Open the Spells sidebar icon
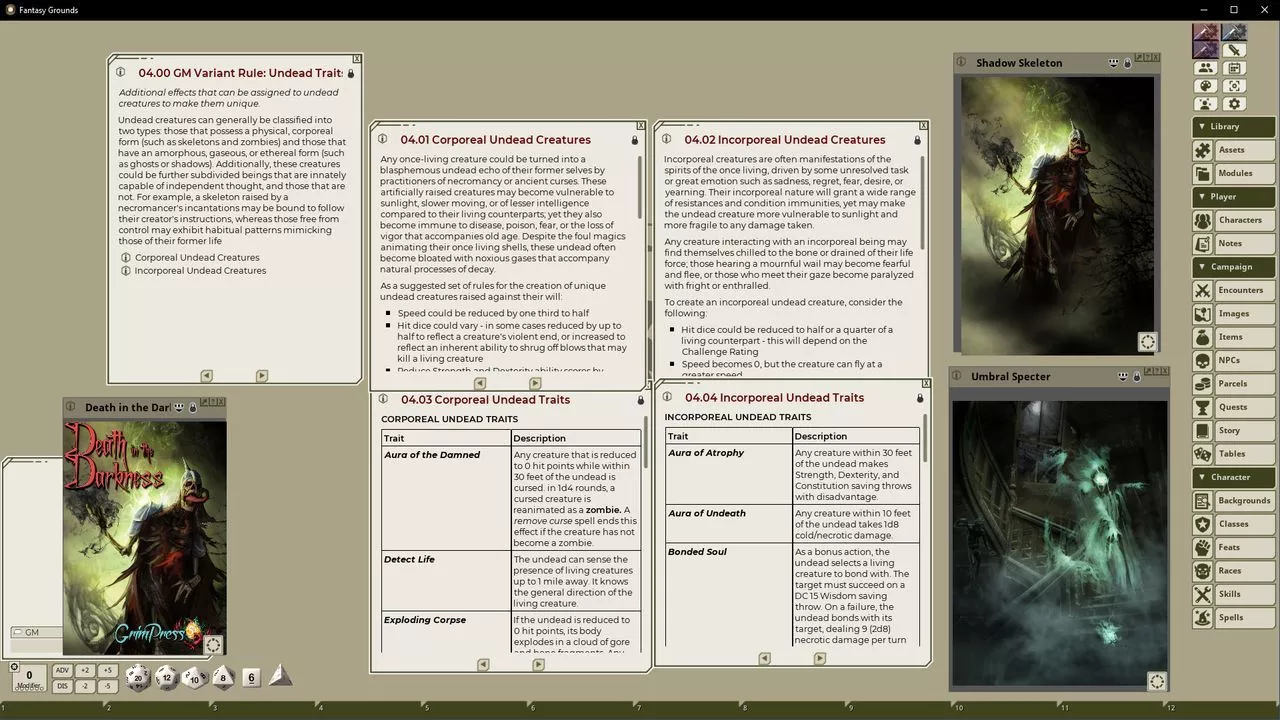Image resolution: width=1280 pixels, height=720 pixels. coord(1203,617)
